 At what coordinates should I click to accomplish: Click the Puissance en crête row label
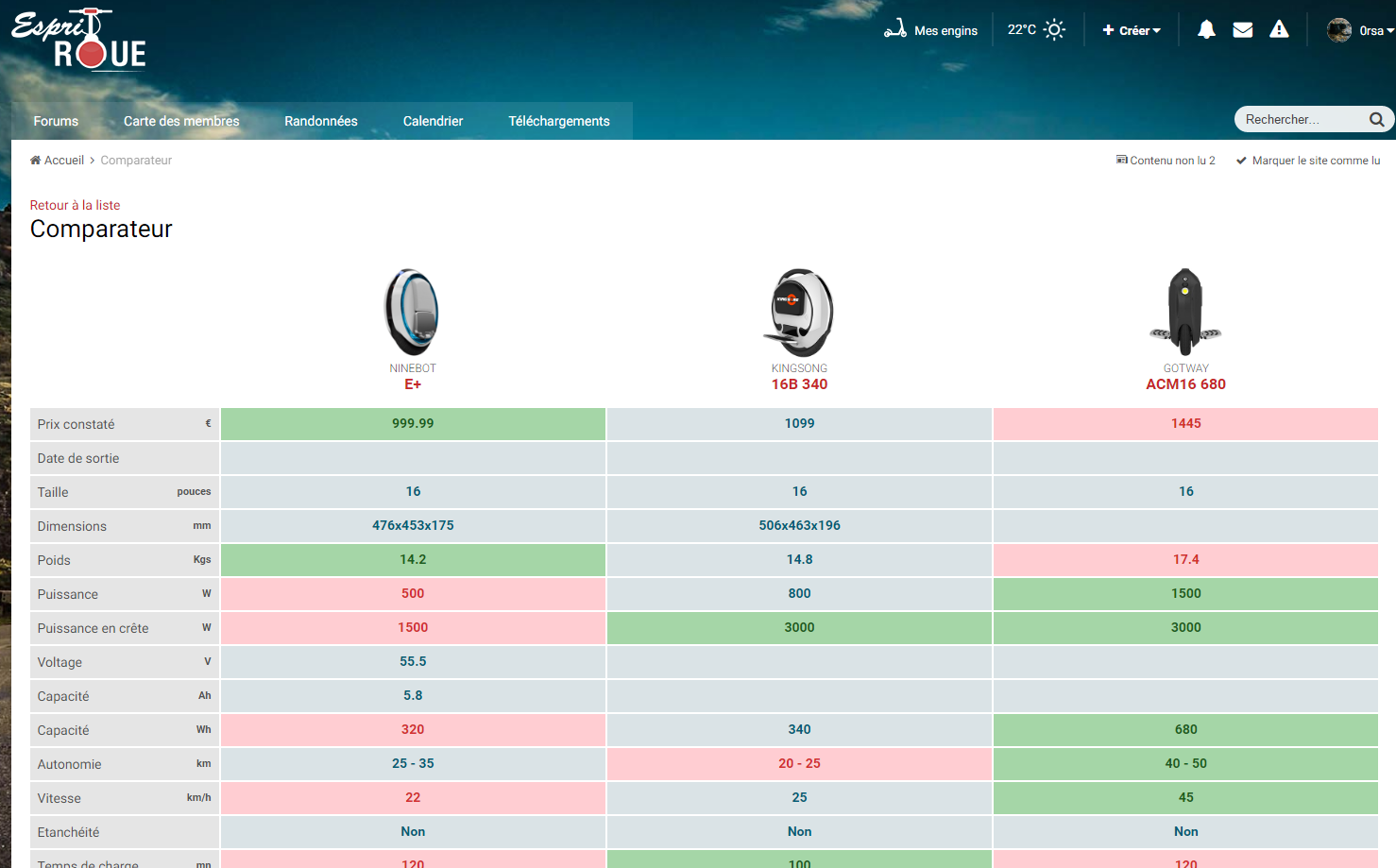click(x=93, y=628)
